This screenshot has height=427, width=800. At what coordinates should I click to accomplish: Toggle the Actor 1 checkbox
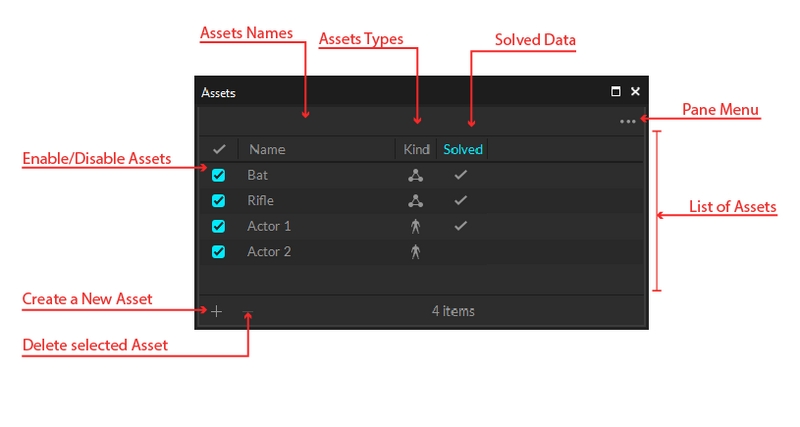coord(219,226)
